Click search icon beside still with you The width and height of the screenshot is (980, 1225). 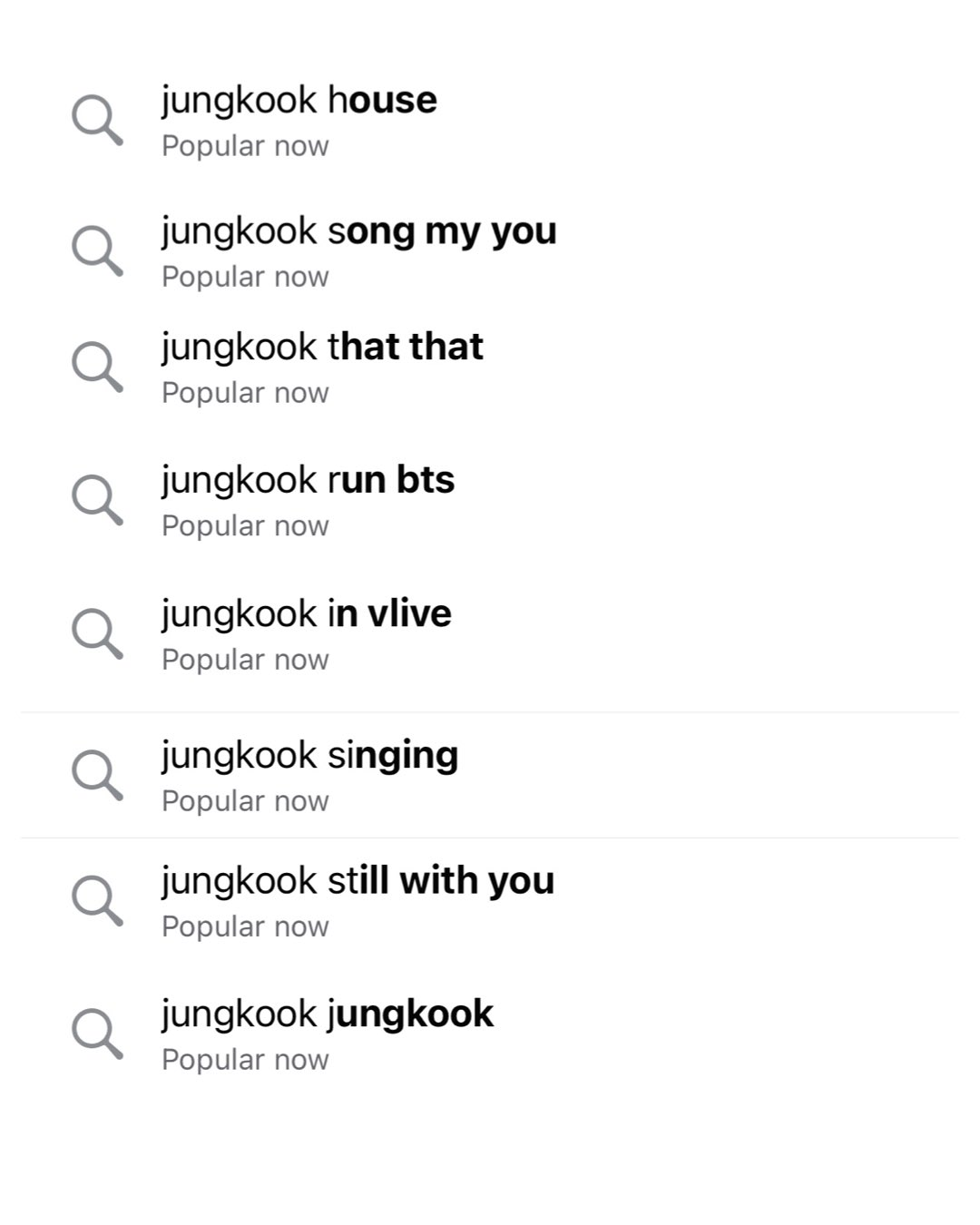[97, 899]
